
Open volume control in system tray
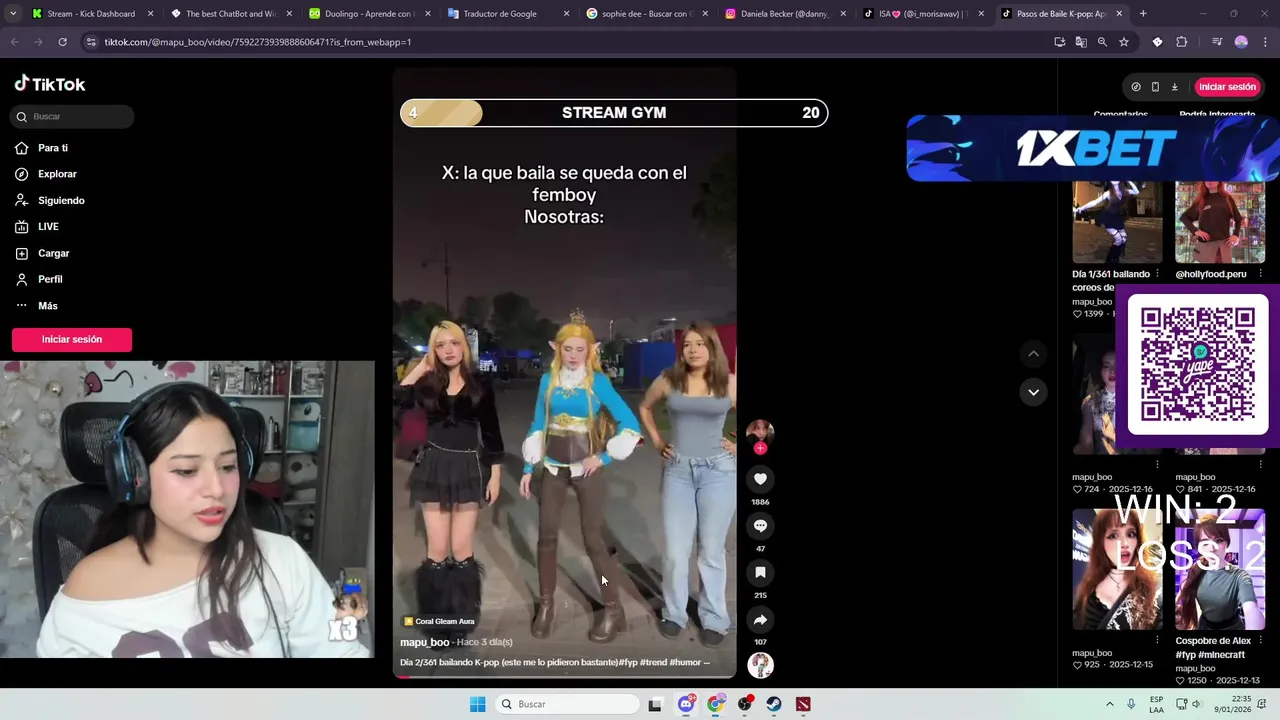1196,704
